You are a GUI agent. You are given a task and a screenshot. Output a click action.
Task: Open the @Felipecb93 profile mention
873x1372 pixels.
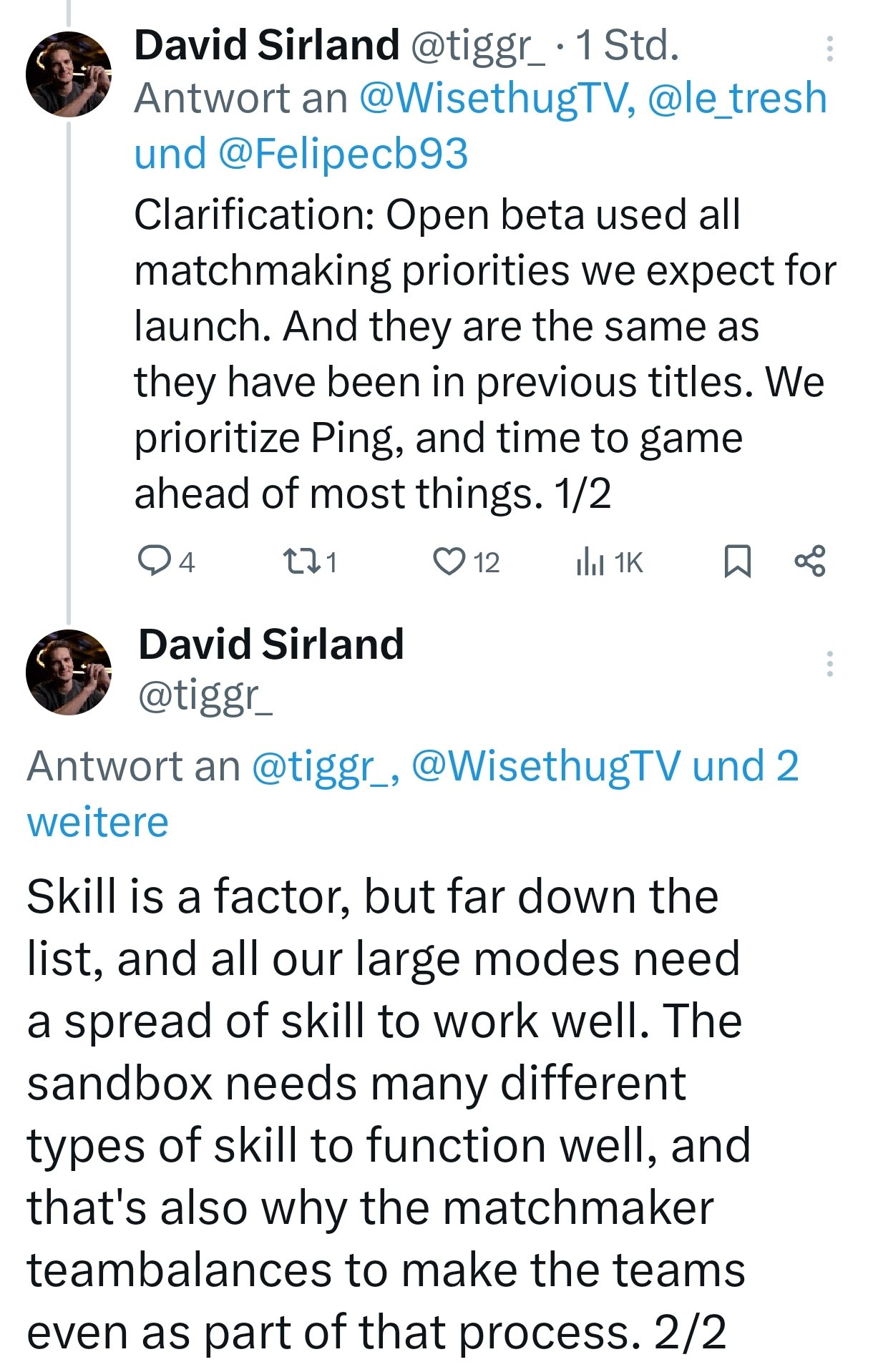click(x=343, y=154)
